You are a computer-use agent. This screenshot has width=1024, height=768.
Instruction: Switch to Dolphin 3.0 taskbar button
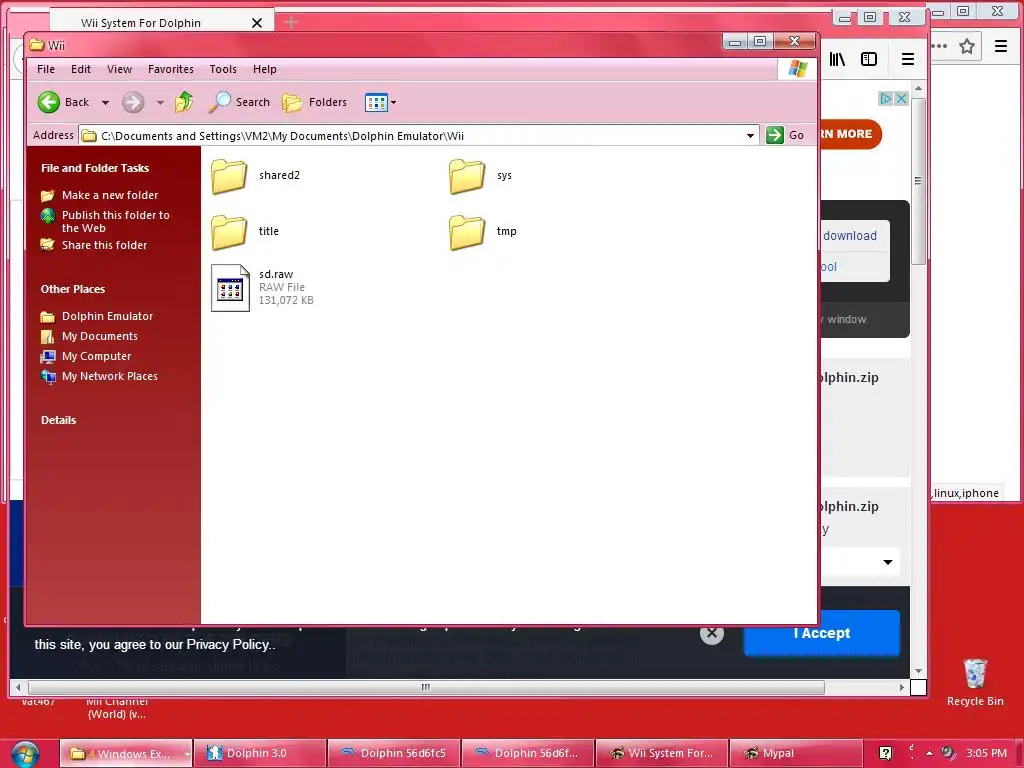[260, 754]
